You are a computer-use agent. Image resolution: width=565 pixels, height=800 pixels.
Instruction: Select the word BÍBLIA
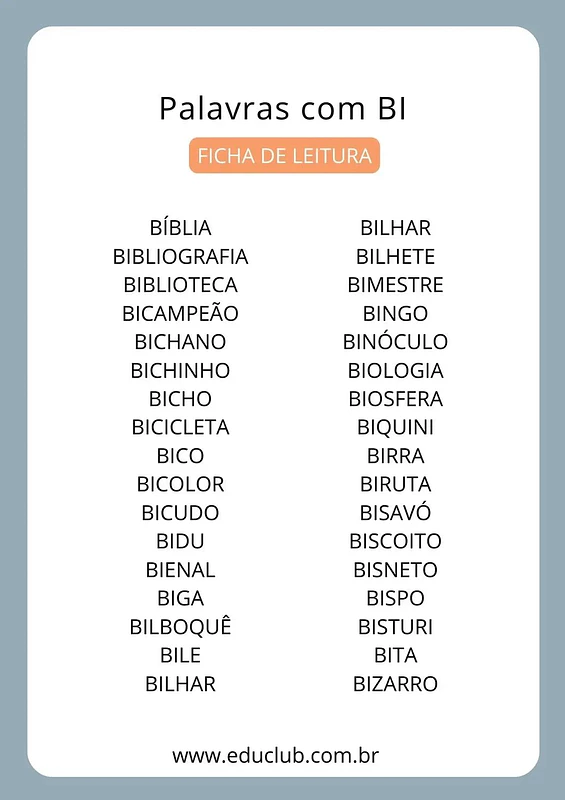click(x=180, y=228)
